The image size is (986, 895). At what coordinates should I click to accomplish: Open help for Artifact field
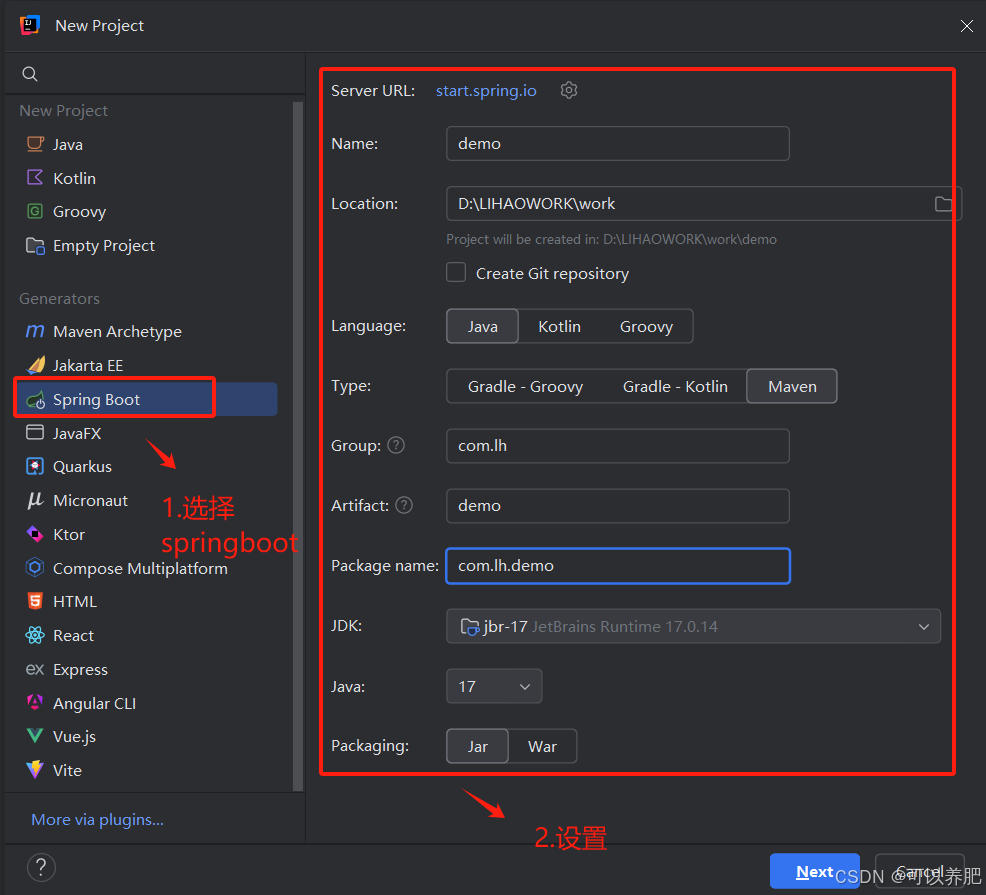click(404, 505)
